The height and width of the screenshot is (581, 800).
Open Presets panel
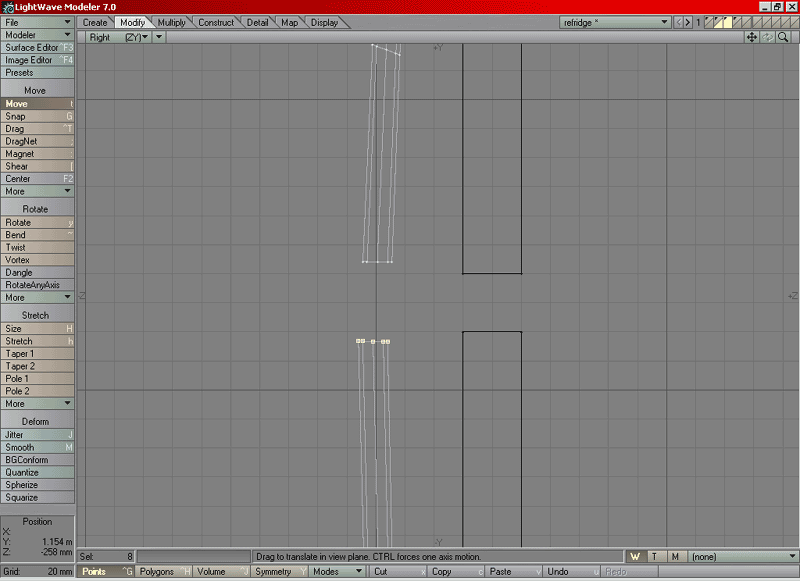point(37,72)
